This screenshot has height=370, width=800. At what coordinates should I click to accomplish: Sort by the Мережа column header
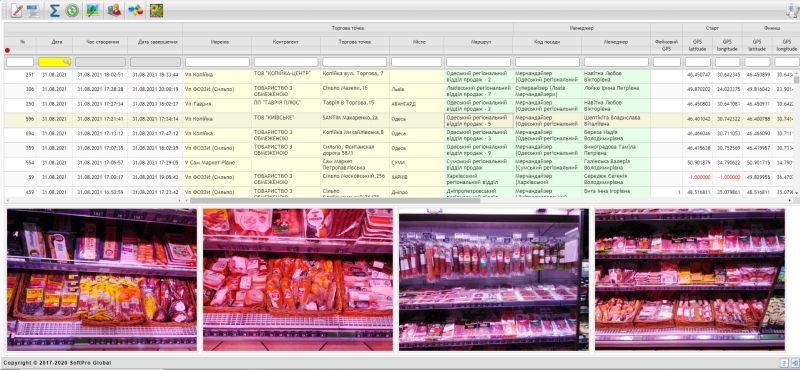[219, 42]
